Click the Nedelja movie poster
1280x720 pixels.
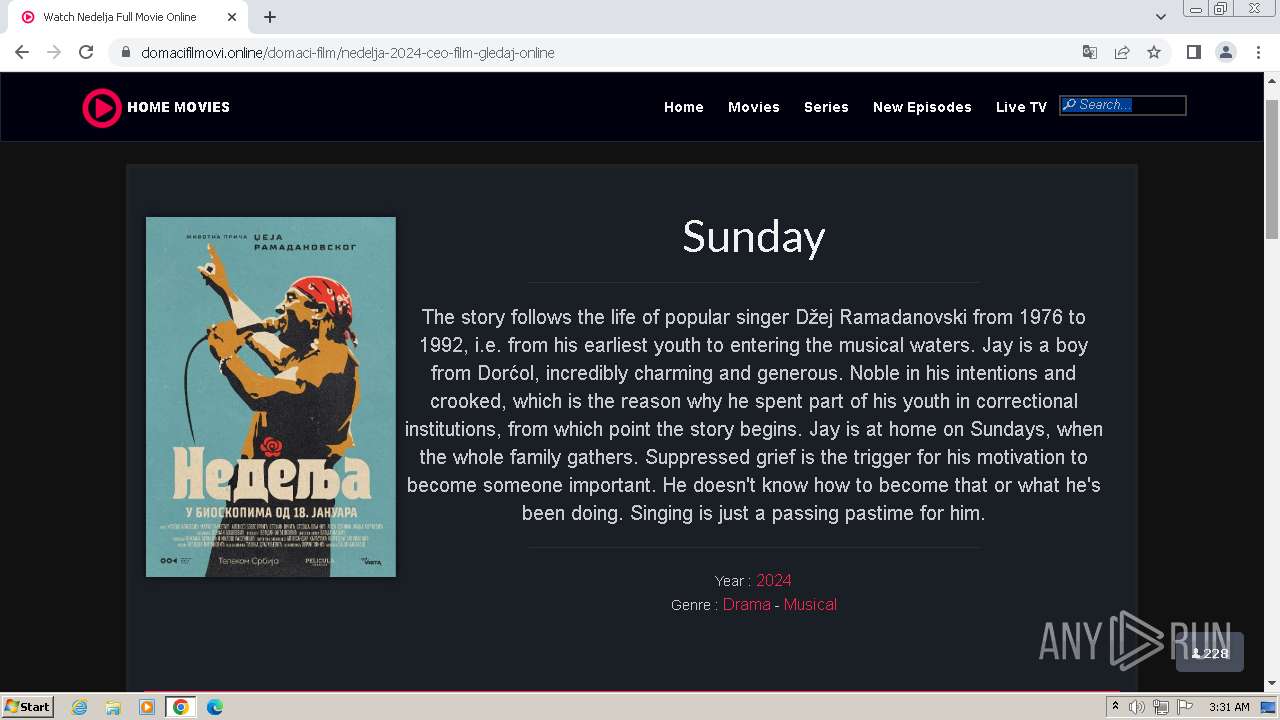coord(271,397)
